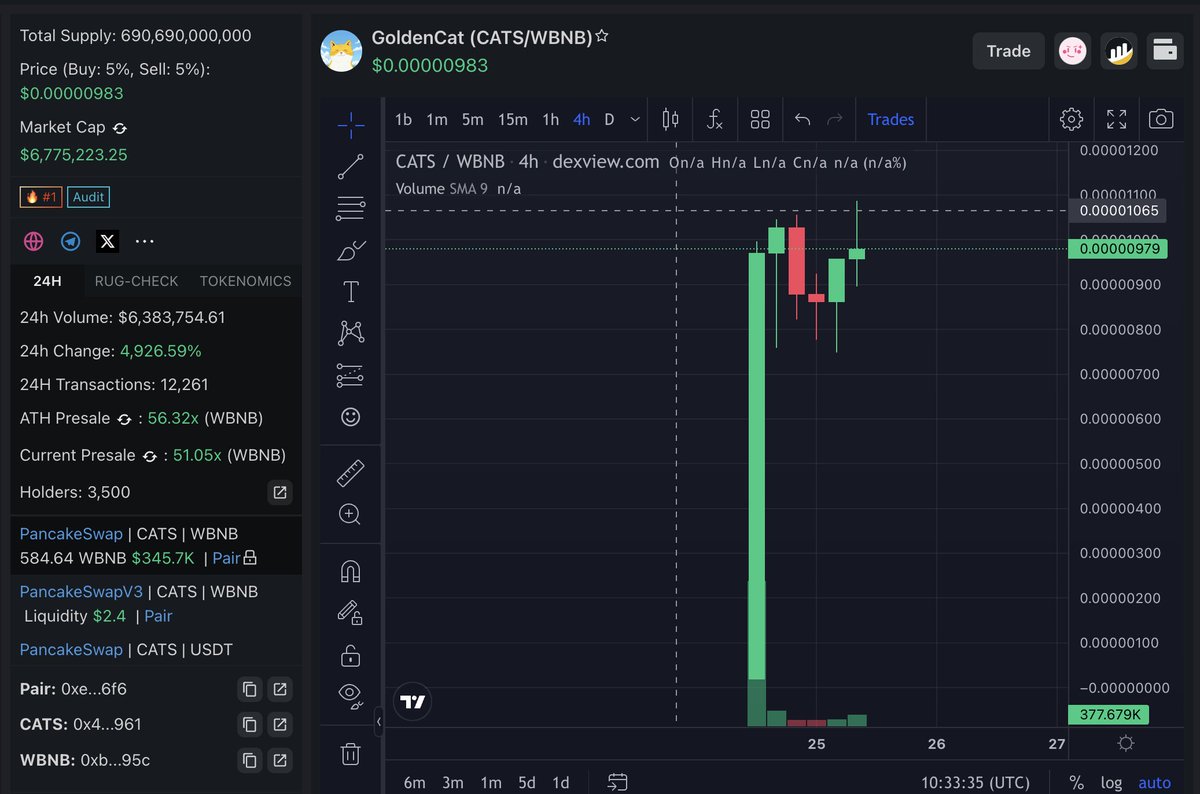Toggle magnet snapping mode
Screen dimensions: 1200x794
351,571
